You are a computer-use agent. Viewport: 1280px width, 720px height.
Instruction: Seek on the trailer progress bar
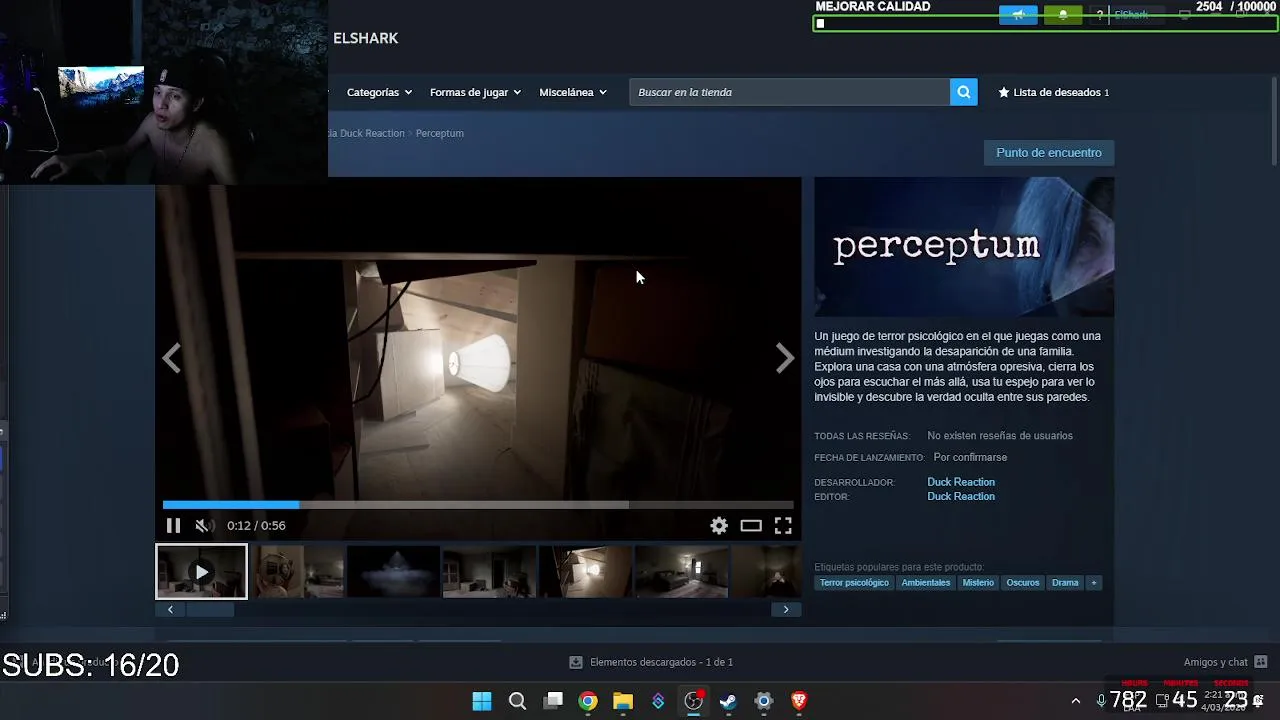[478, 505]
